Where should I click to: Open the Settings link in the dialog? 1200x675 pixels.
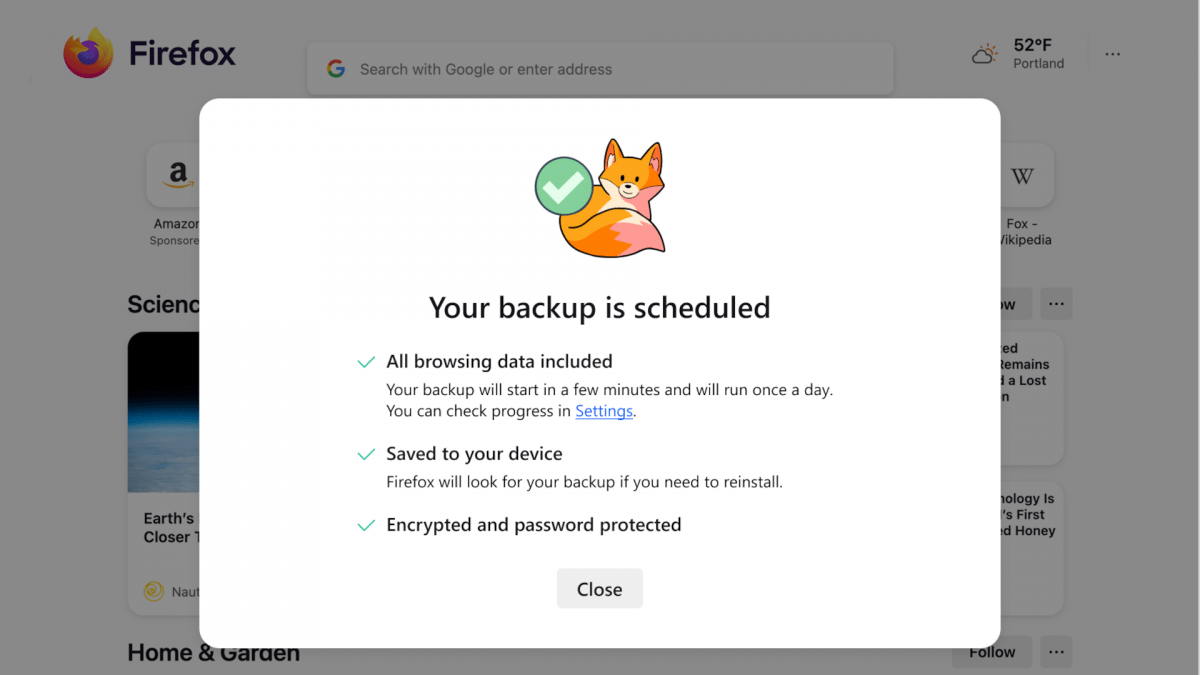(604, 411)
